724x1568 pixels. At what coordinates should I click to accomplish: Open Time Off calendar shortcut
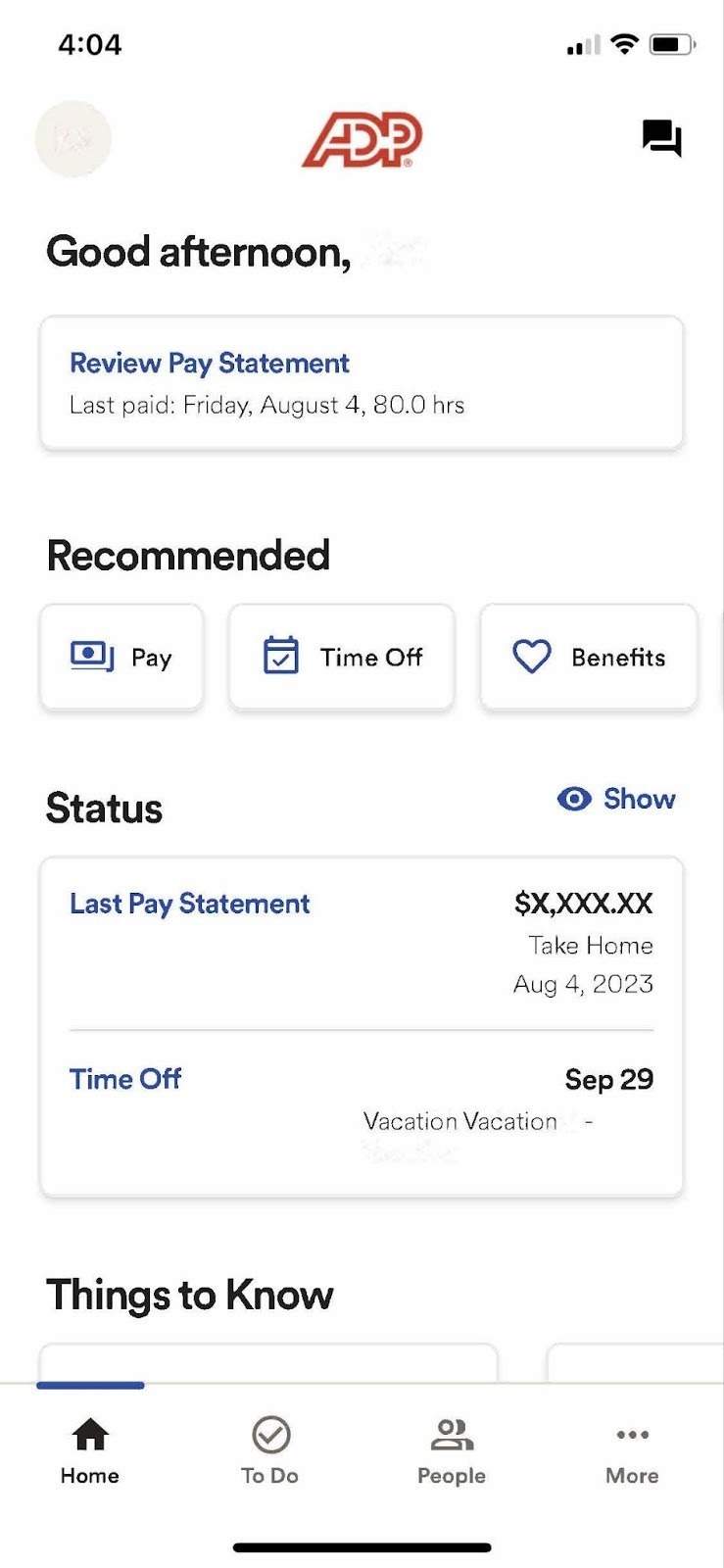[342, 657]
